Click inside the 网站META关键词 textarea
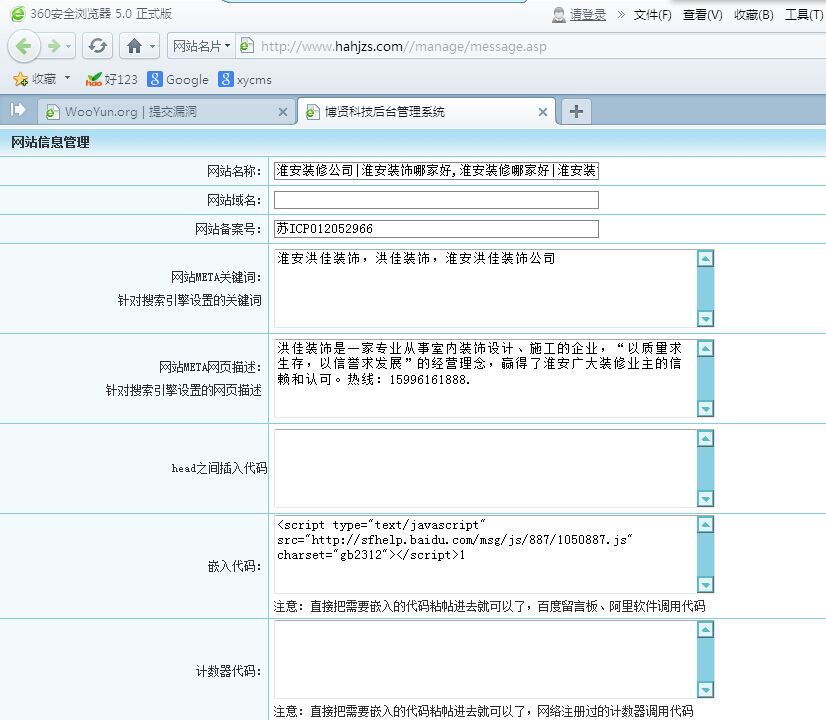 click(486, 289)
